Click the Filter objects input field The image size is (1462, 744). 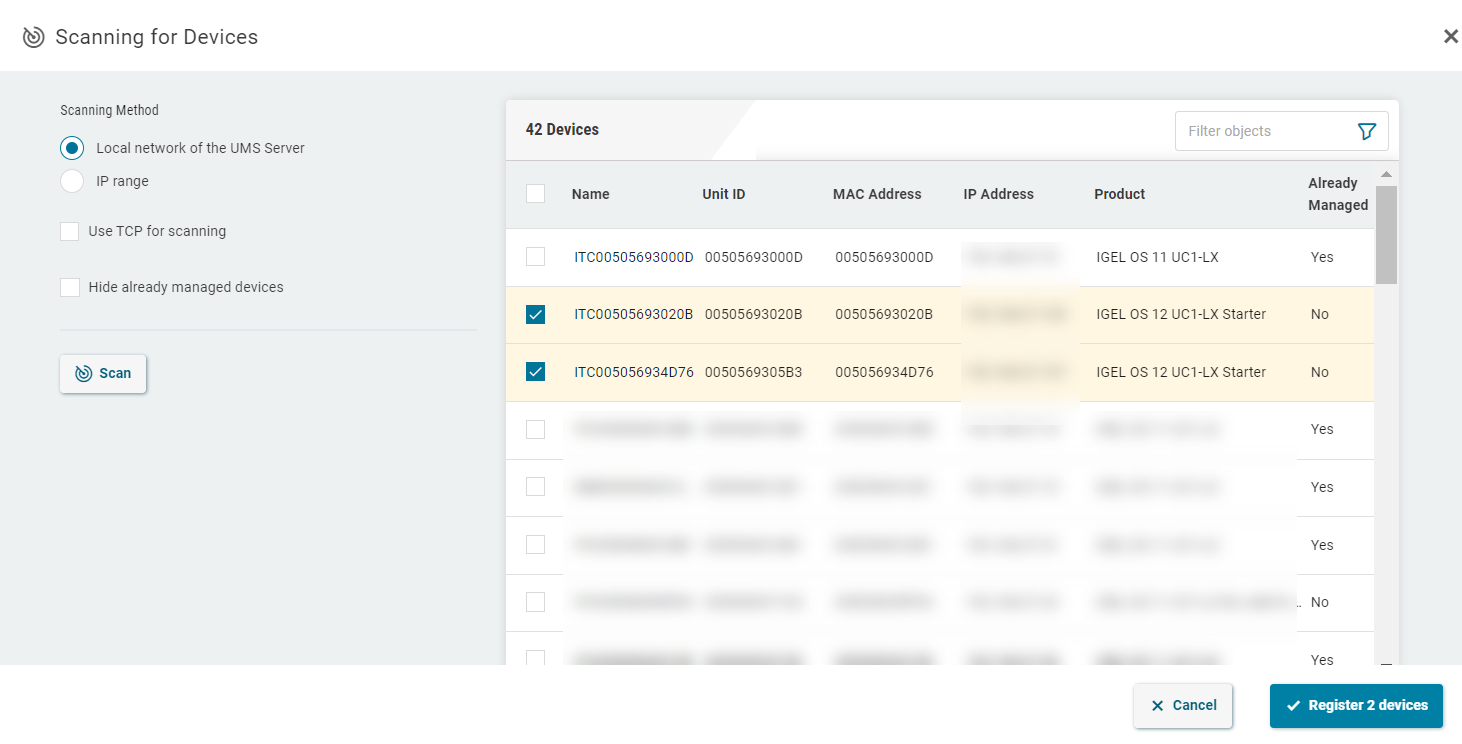point(1260,130)
